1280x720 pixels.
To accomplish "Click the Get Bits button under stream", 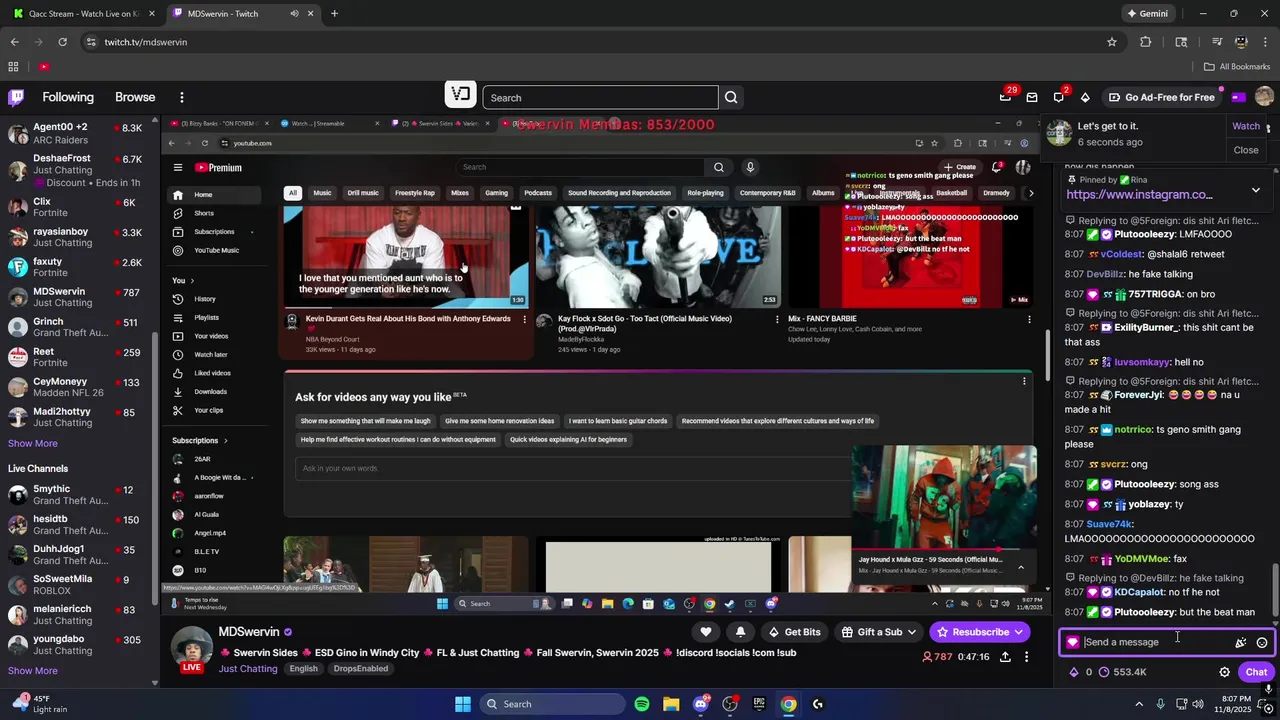I will (794, 632).
